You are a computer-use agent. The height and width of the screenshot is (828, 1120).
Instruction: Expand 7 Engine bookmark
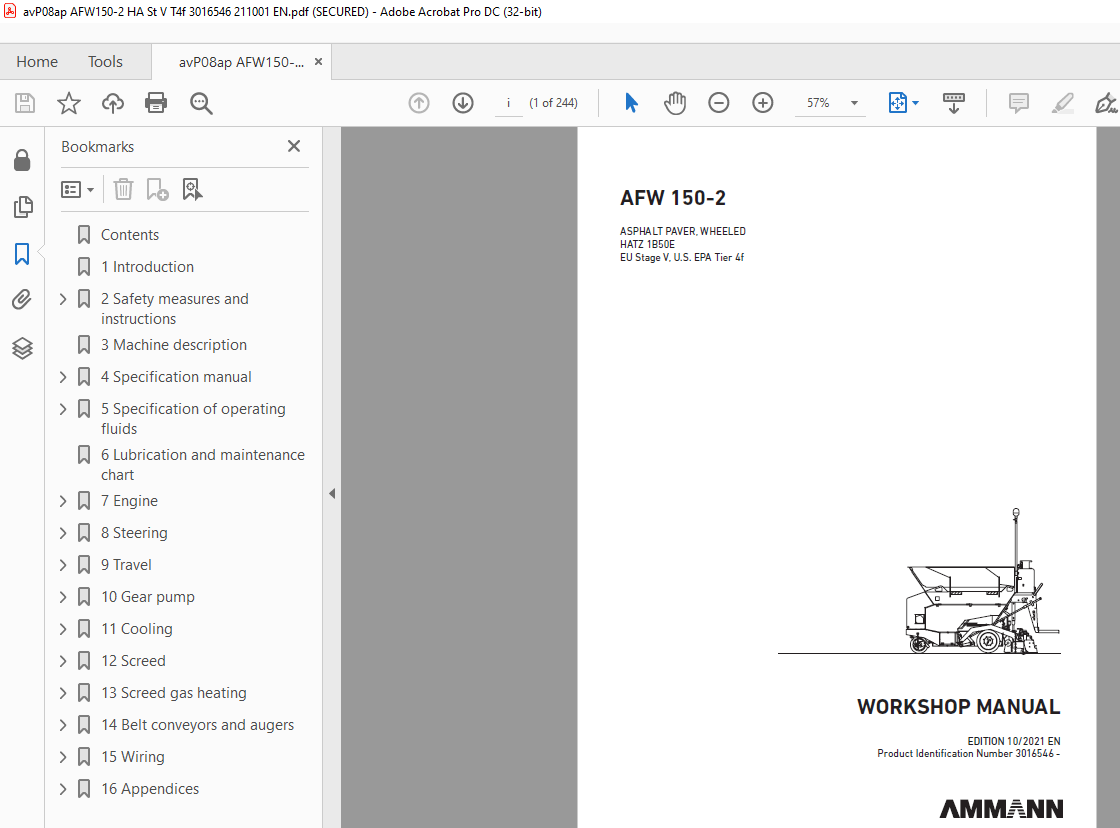point(63,501)
